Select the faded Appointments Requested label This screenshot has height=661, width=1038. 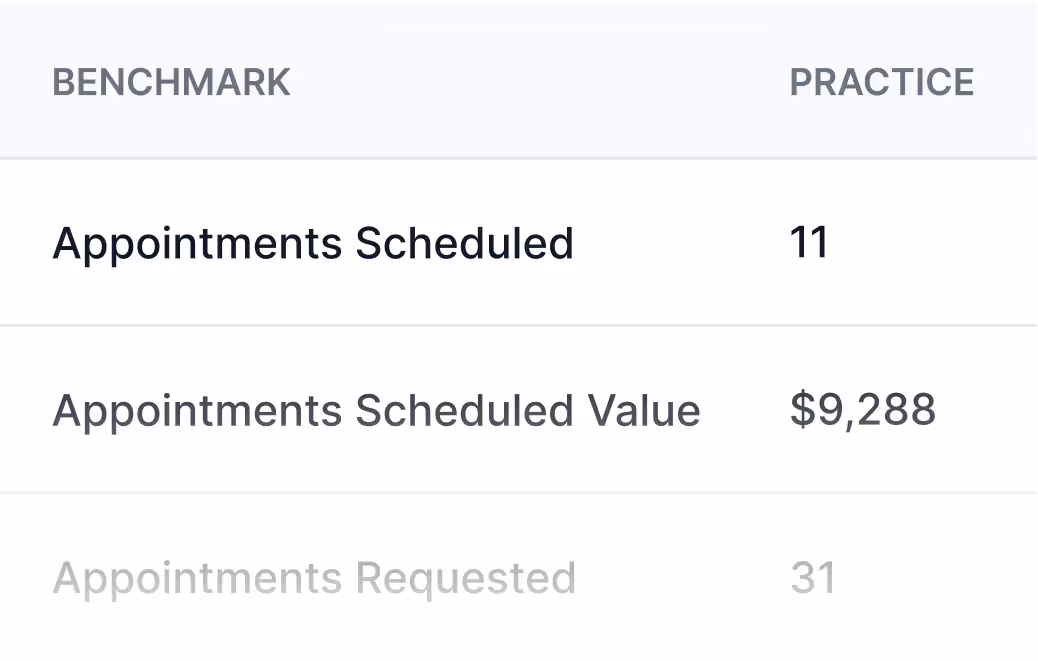[x=314, y=579]
